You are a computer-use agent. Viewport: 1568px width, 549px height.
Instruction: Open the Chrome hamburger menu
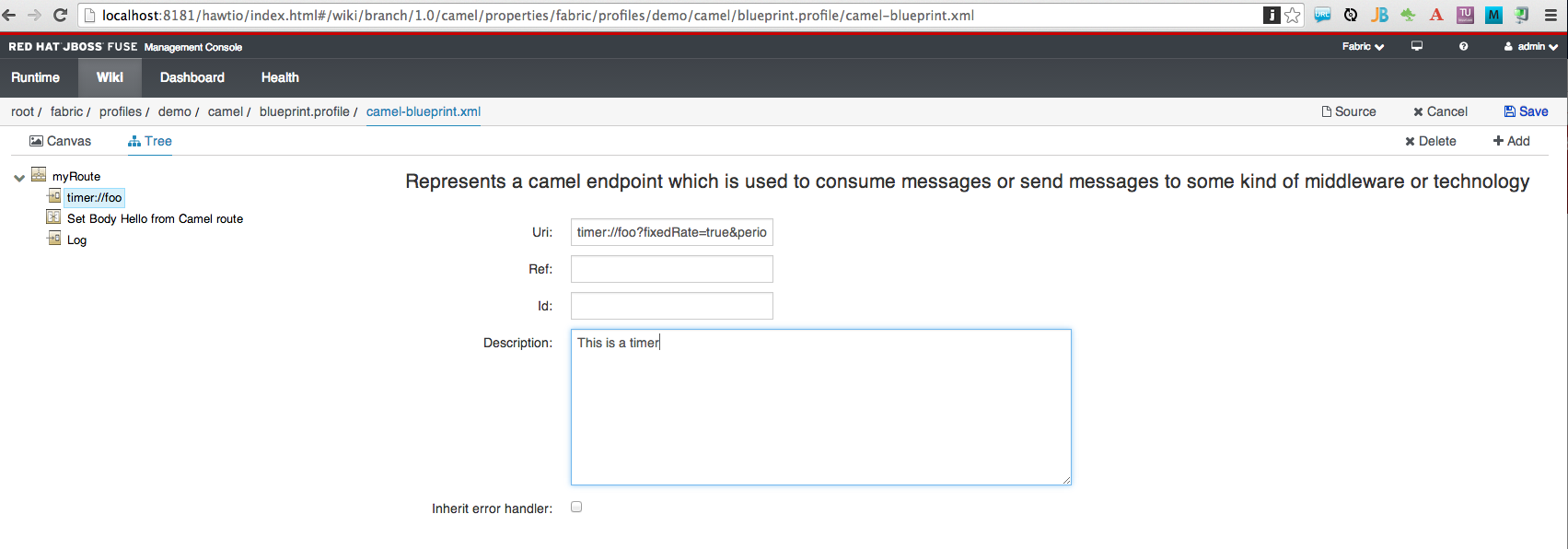pyautogui.click(x=1551, y=15)
